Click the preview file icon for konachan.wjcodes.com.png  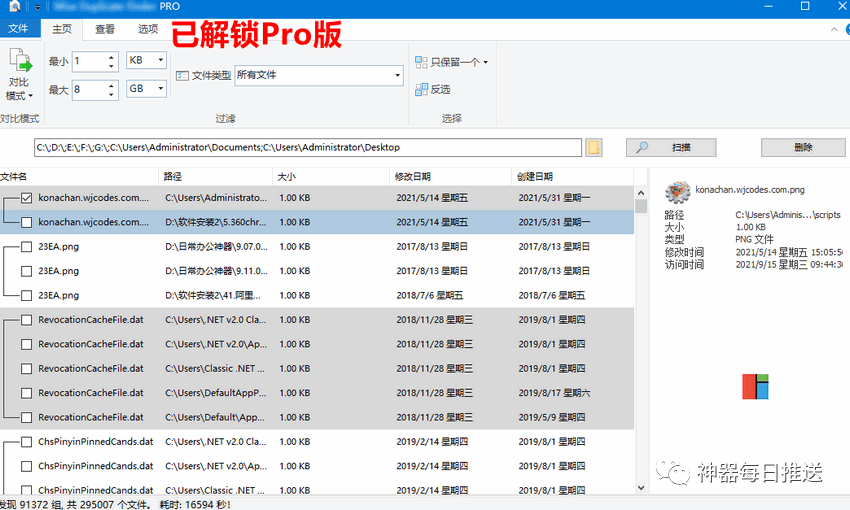pos(678,191)
